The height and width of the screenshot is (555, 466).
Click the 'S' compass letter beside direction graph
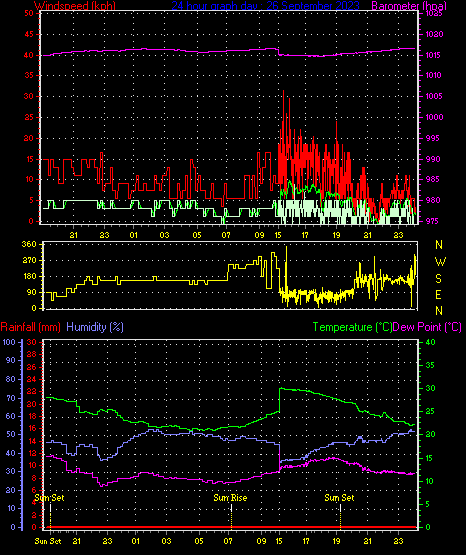(439, 279)
